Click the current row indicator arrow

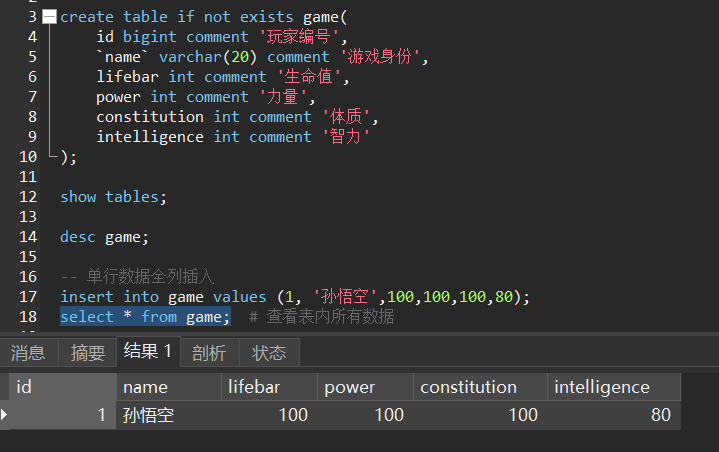[4, 415]
